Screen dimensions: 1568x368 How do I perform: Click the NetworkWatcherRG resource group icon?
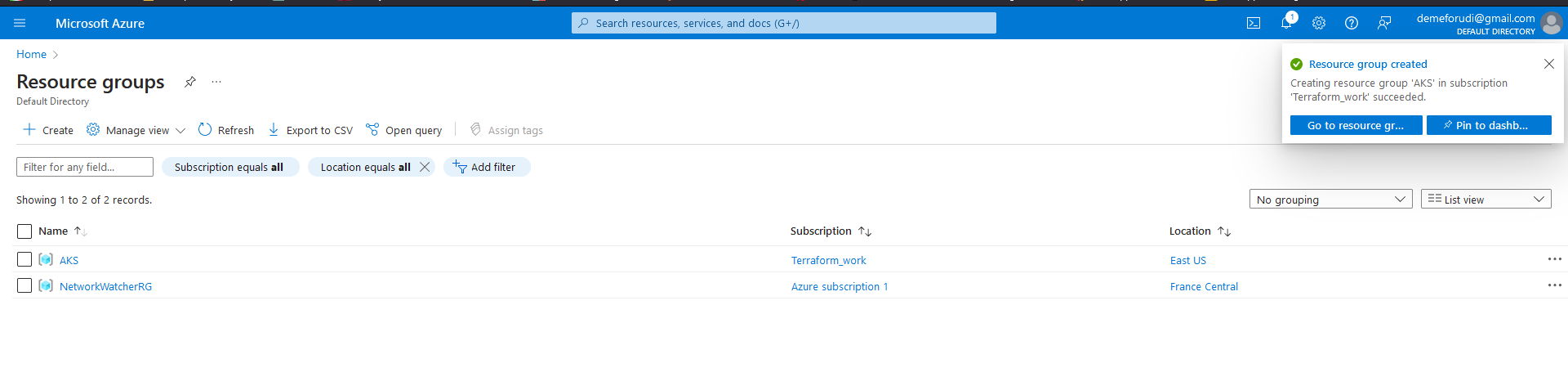46,285
